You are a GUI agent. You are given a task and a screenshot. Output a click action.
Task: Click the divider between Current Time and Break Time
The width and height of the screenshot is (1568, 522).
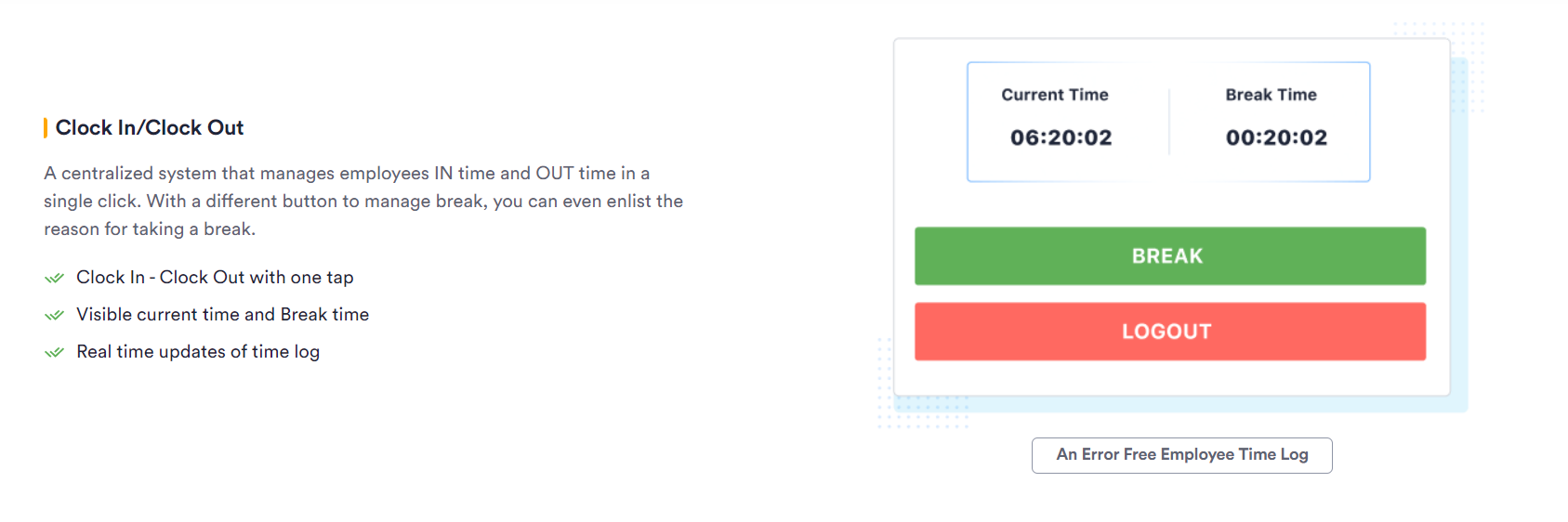click(x=1169, y=122)
